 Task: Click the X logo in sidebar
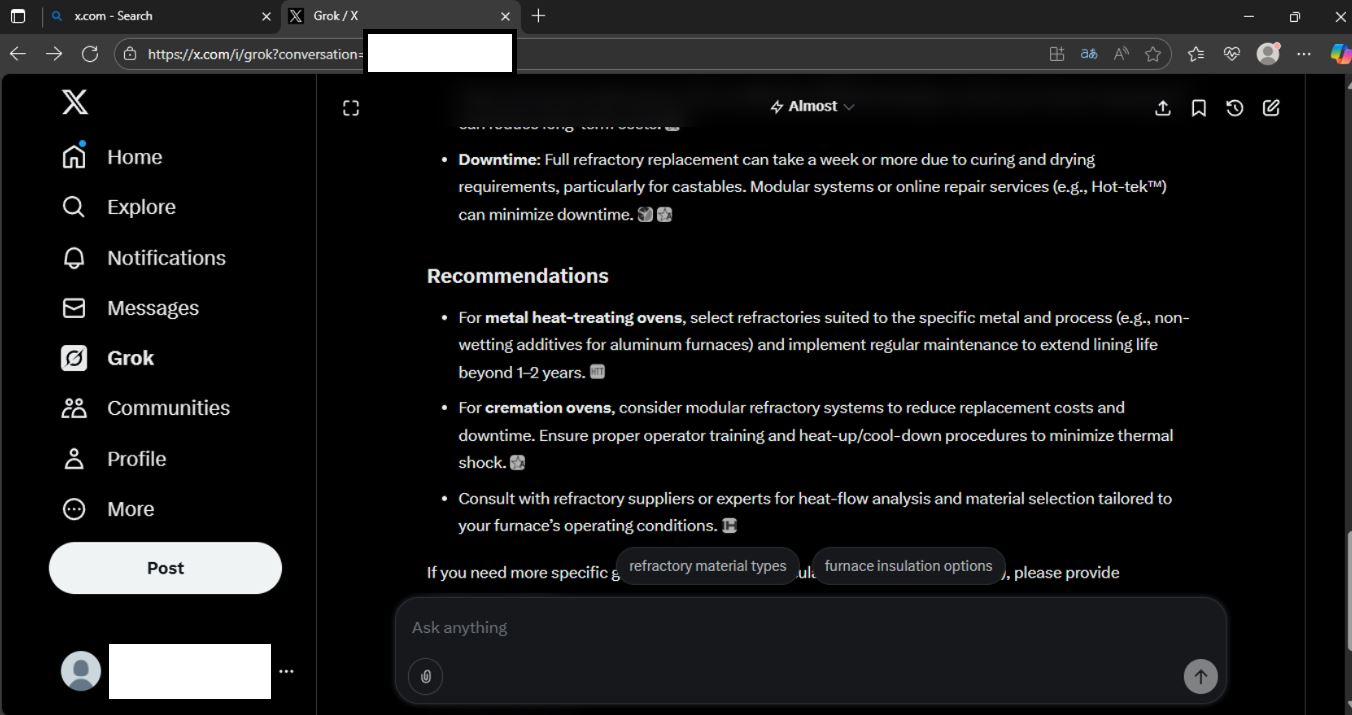click(75, 102)
